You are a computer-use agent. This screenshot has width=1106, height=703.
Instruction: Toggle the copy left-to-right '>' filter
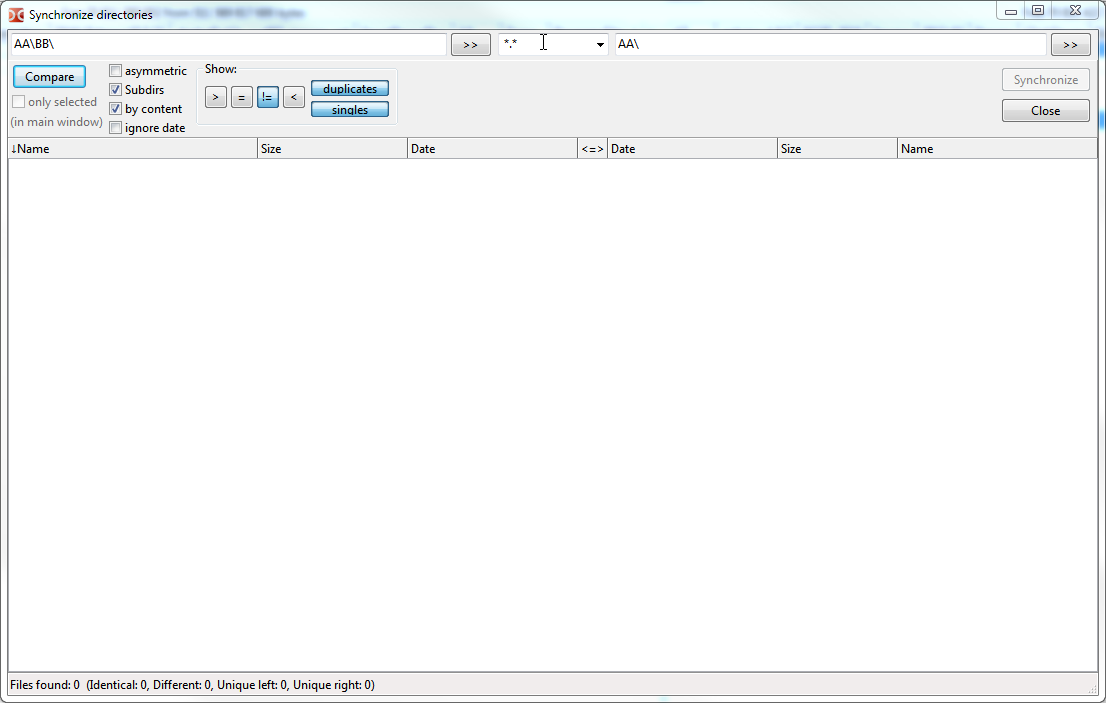click(216, 97)
